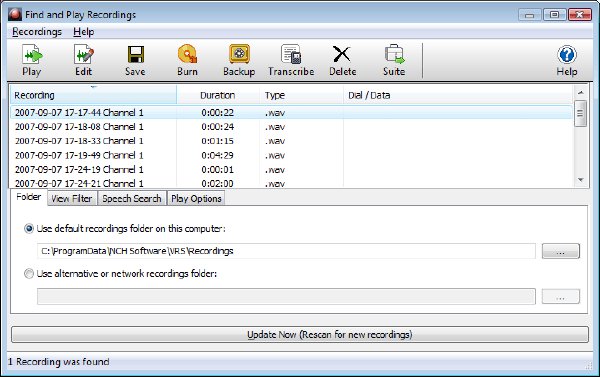Minimize the Find and Play Recordings window
600x377 pixels.
coord(530,15)
